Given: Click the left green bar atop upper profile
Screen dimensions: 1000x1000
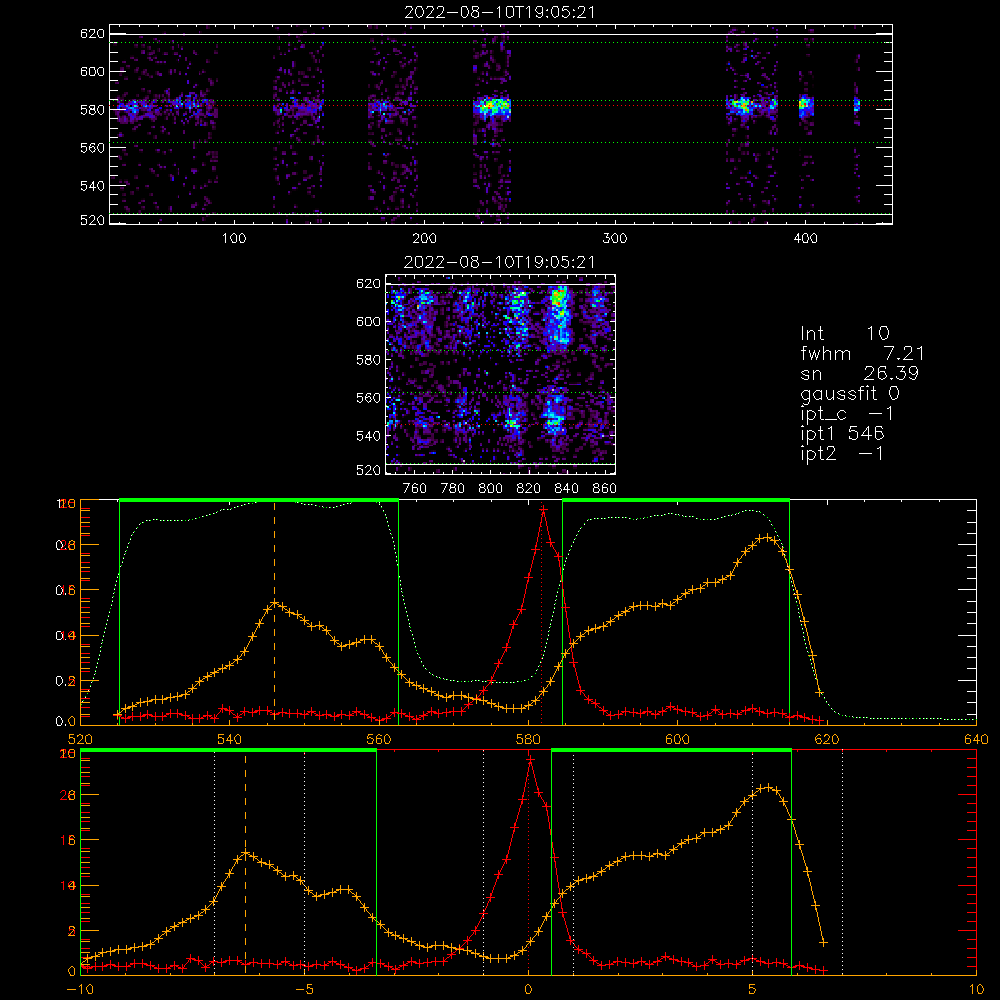Looking at the screenshot, I should [x=259, y=501].
